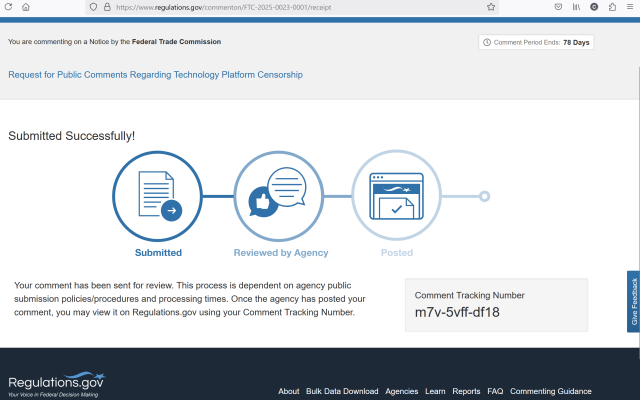
Task: Click the Posted step window icon
Action: click(x=397, y=196)
